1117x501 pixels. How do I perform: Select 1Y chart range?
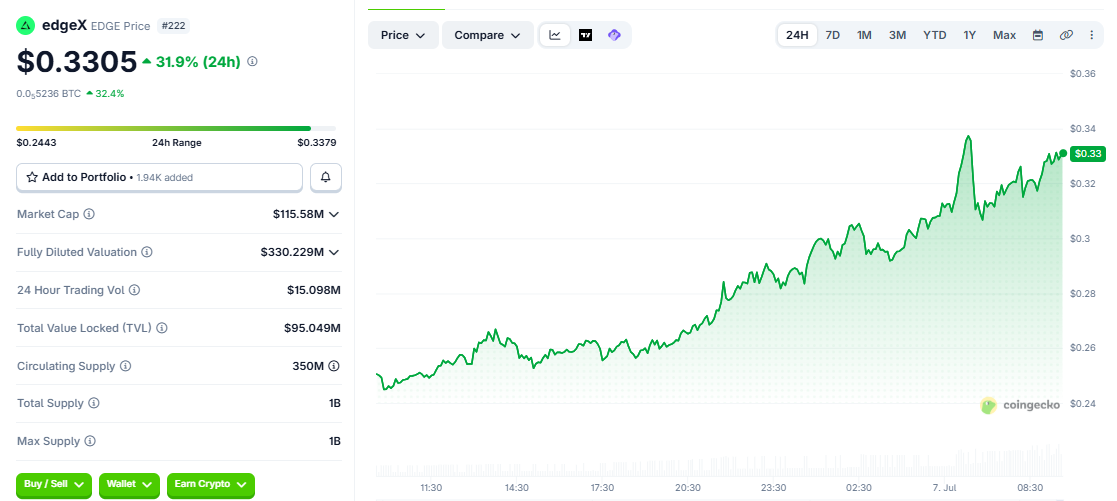tap(970, 35)
